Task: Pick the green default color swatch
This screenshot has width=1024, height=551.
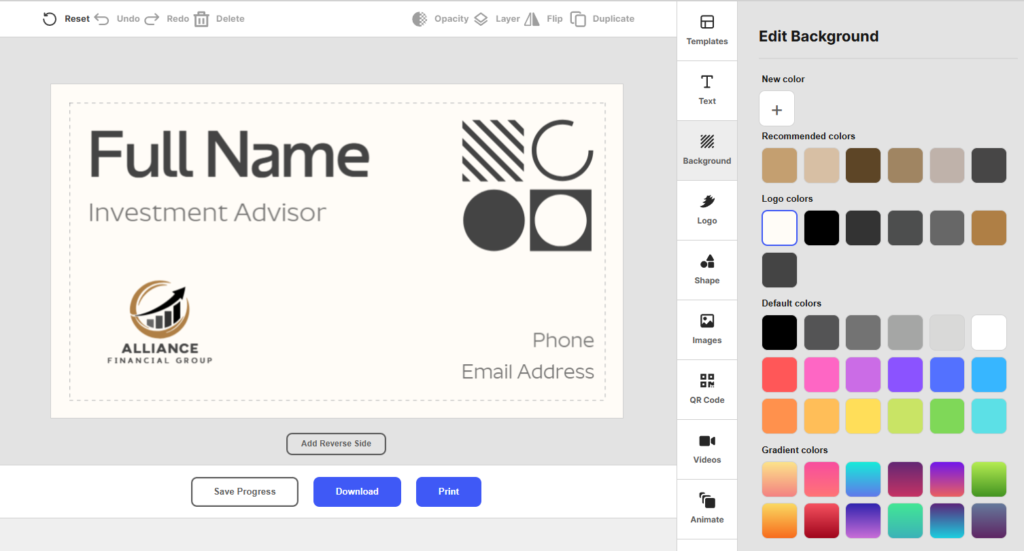Action: click(x=946, y=416)
